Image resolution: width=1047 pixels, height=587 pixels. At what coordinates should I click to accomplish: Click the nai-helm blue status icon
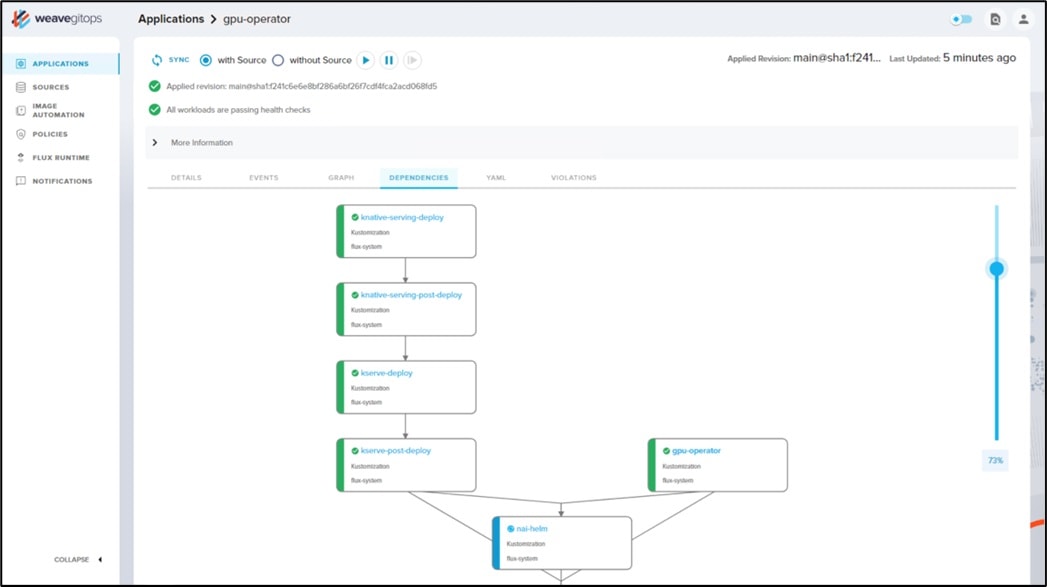click(511, 528)
